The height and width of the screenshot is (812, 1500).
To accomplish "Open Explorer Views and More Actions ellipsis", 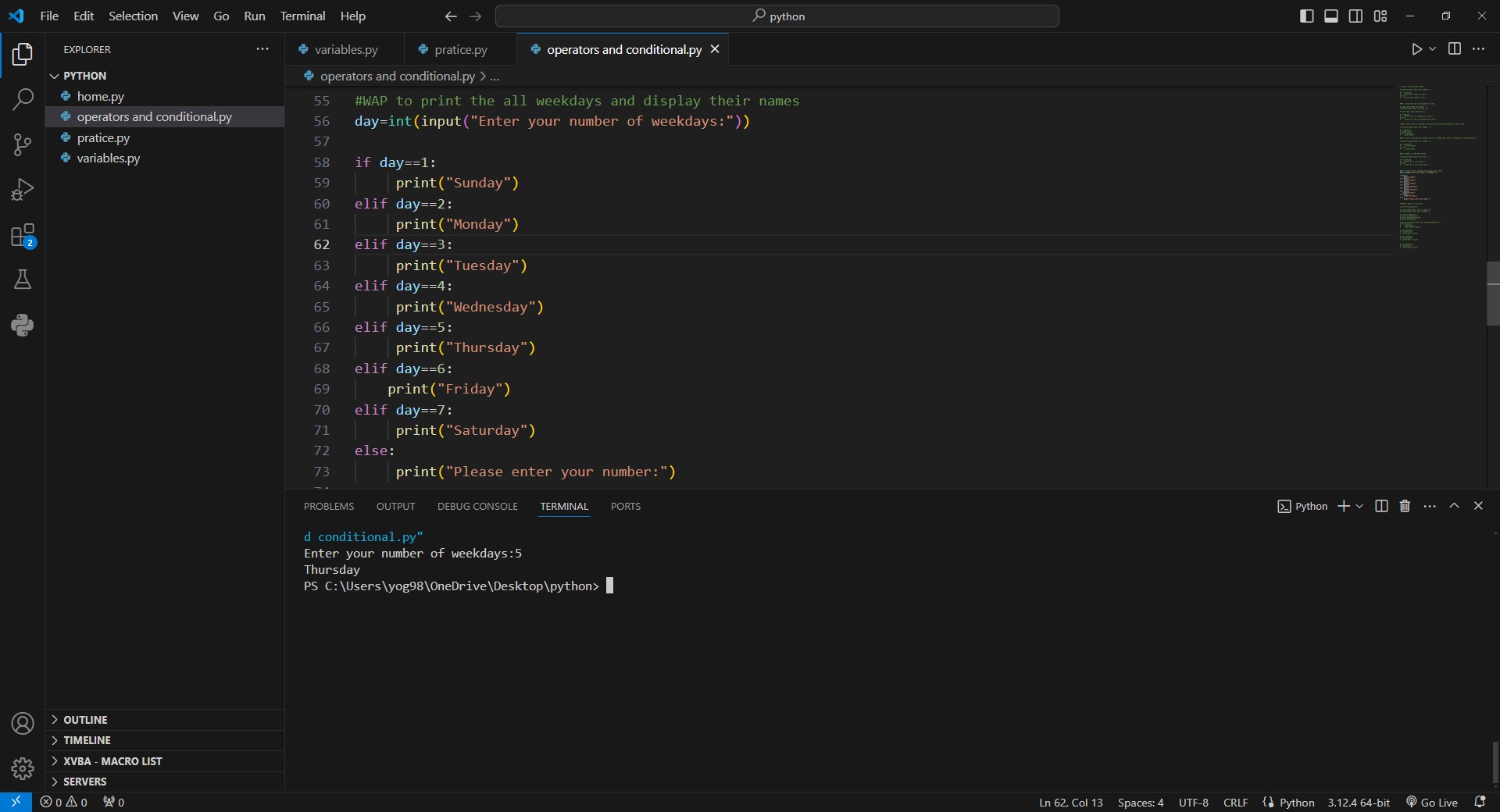I will click(262, 49).
